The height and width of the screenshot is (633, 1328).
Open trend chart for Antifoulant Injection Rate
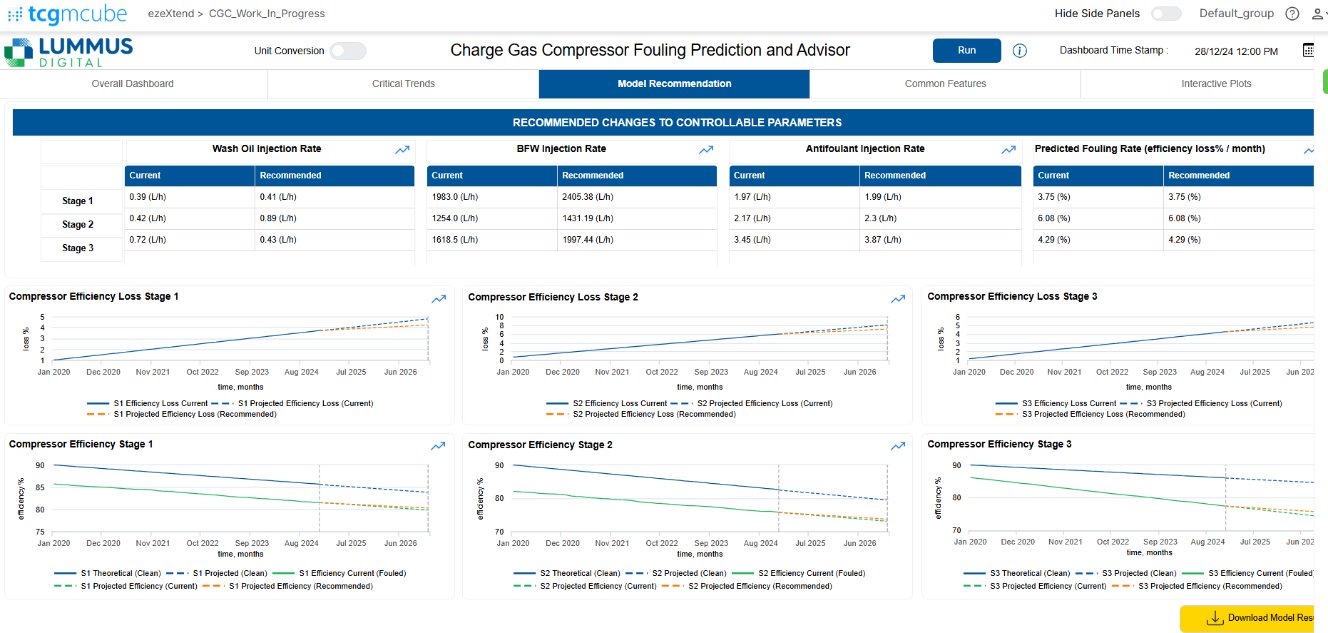[x=1009, y=150]
